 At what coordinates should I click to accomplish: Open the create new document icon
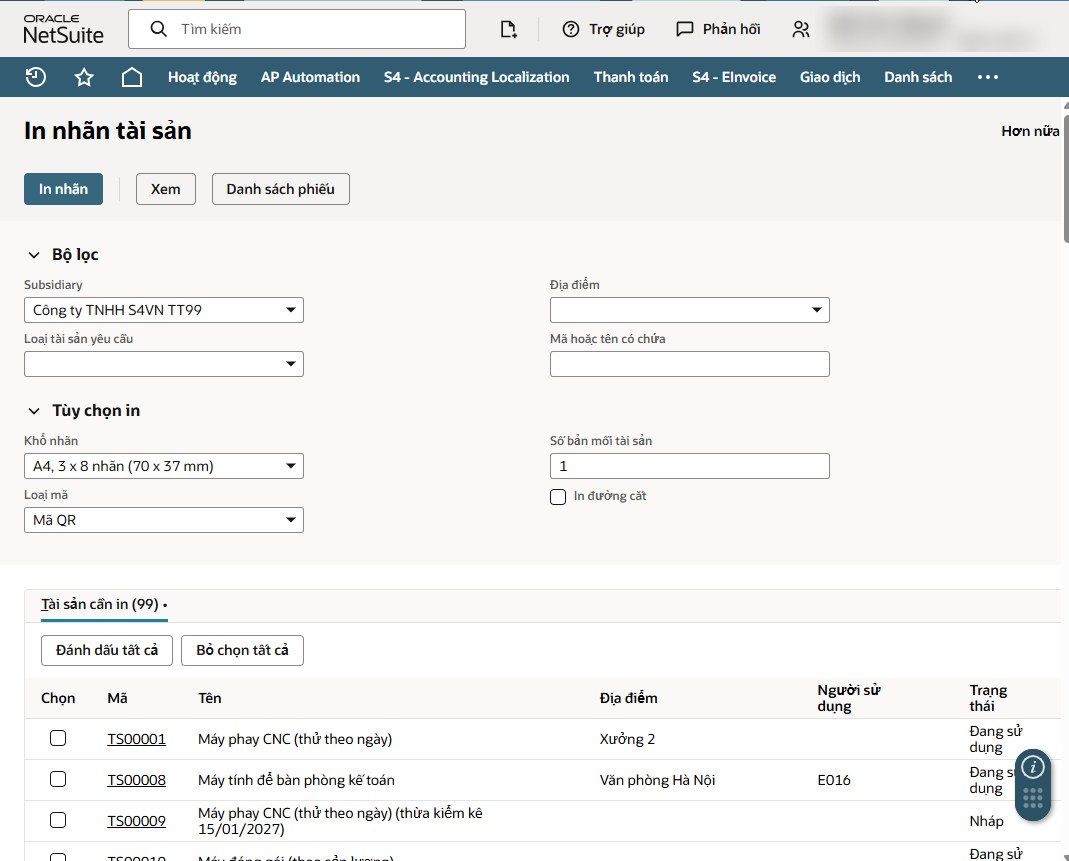pos(509,29)
